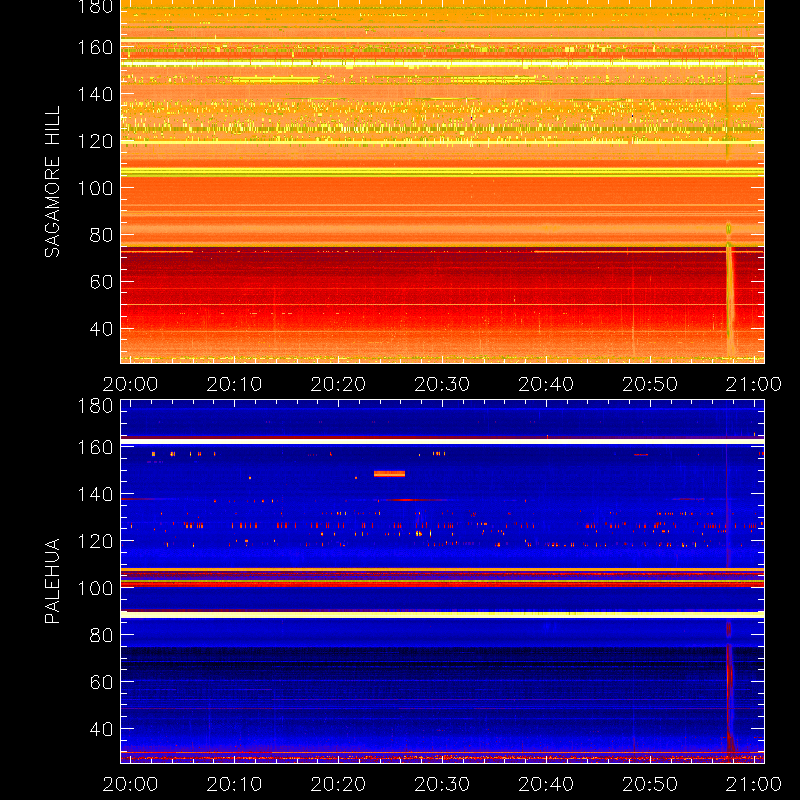800x800 pixels.
Task: Pick the 20:30 time label below Sagamore Hill plot
Action: pos(442,384)
